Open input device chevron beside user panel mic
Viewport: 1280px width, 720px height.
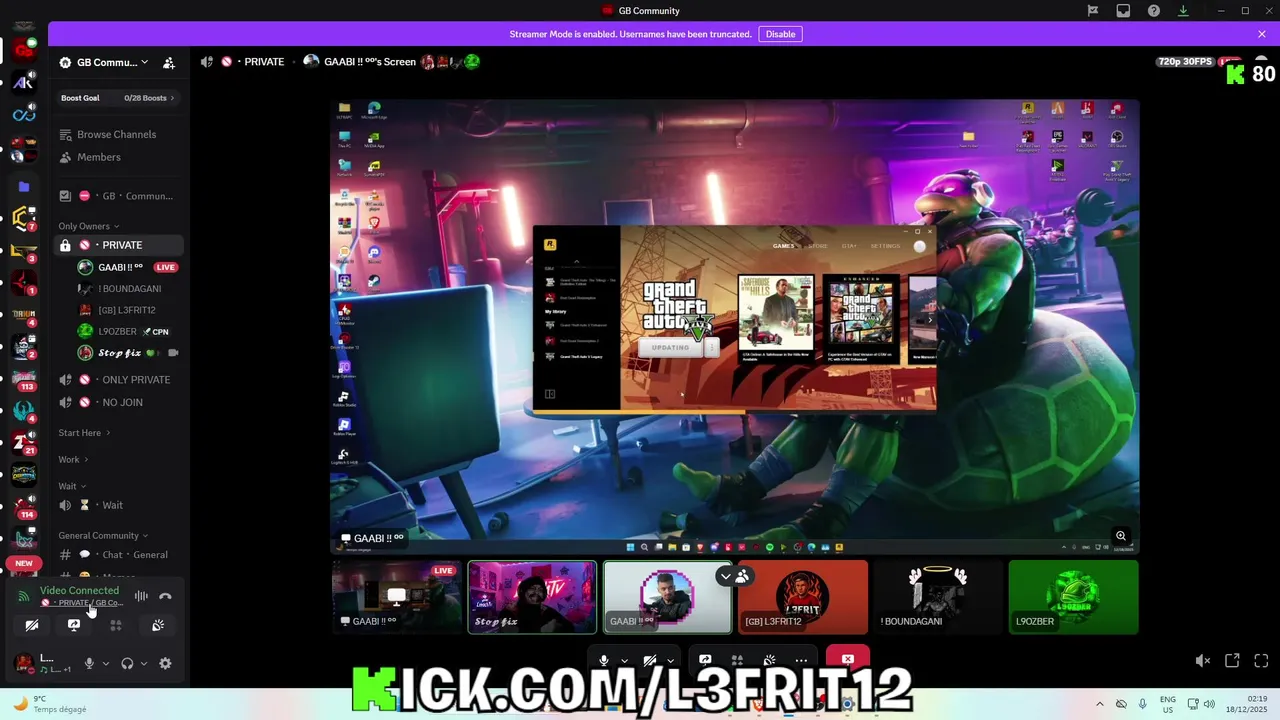click(105, 663)
